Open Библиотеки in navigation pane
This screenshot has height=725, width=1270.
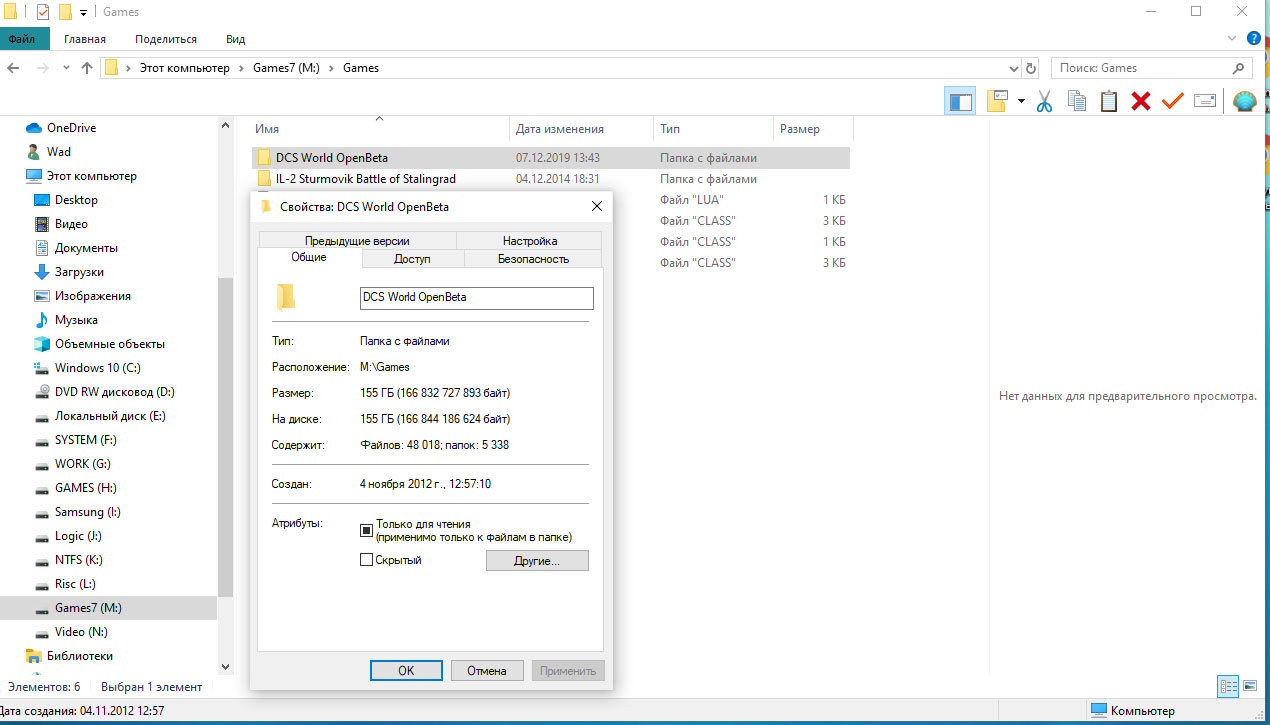click(79, 656)
